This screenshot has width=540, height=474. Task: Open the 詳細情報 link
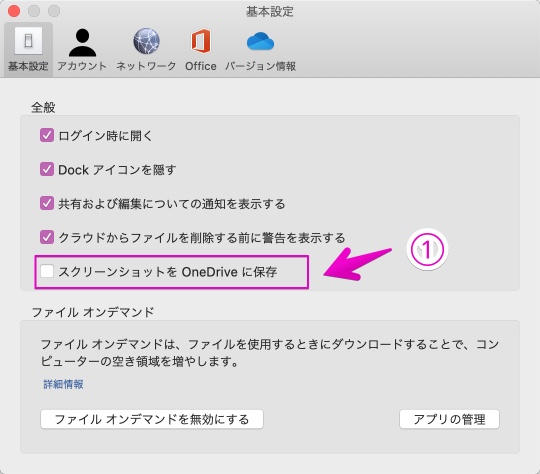tap(63, 384)
